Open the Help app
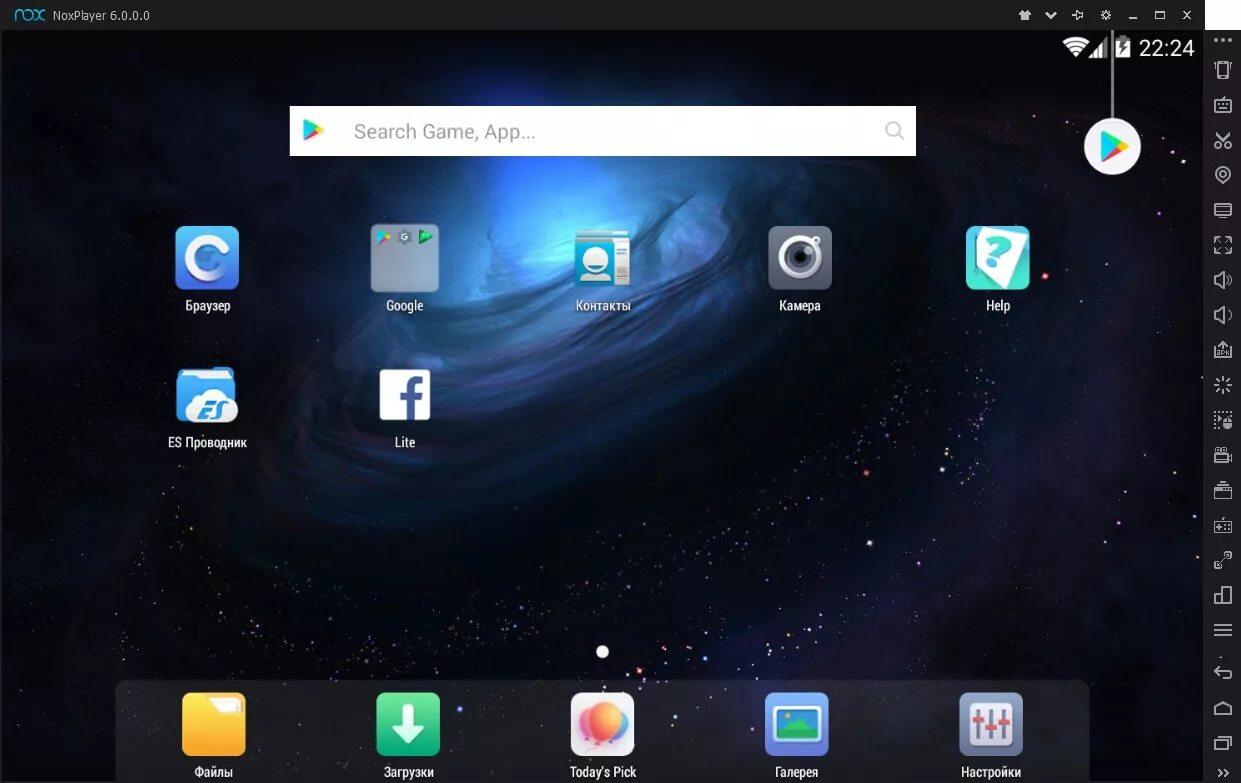This screenshot has width=1241, height=783. [x=998, y=258]
